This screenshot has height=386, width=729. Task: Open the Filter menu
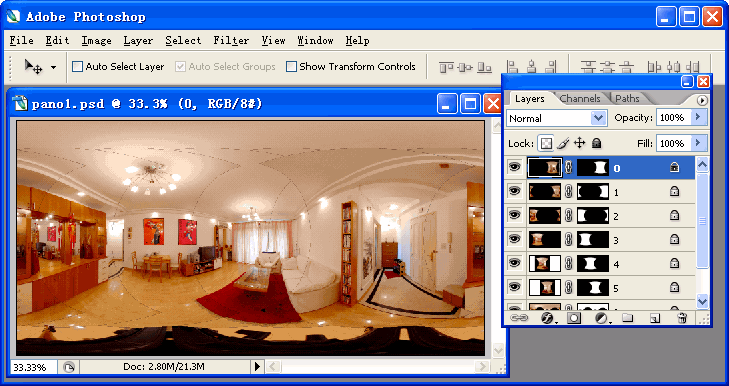click(231, 41)
